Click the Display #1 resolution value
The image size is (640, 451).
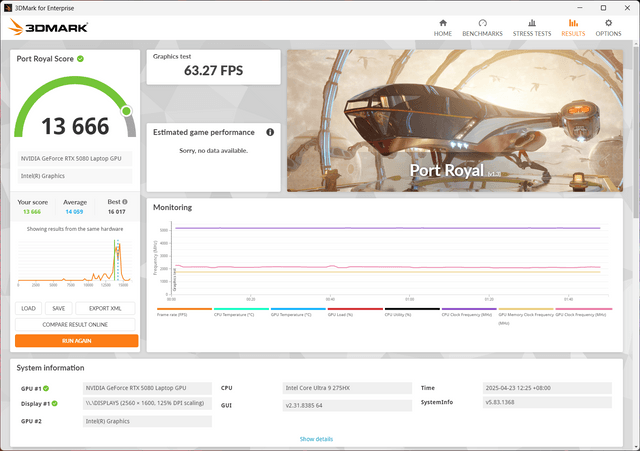(147, 403)
